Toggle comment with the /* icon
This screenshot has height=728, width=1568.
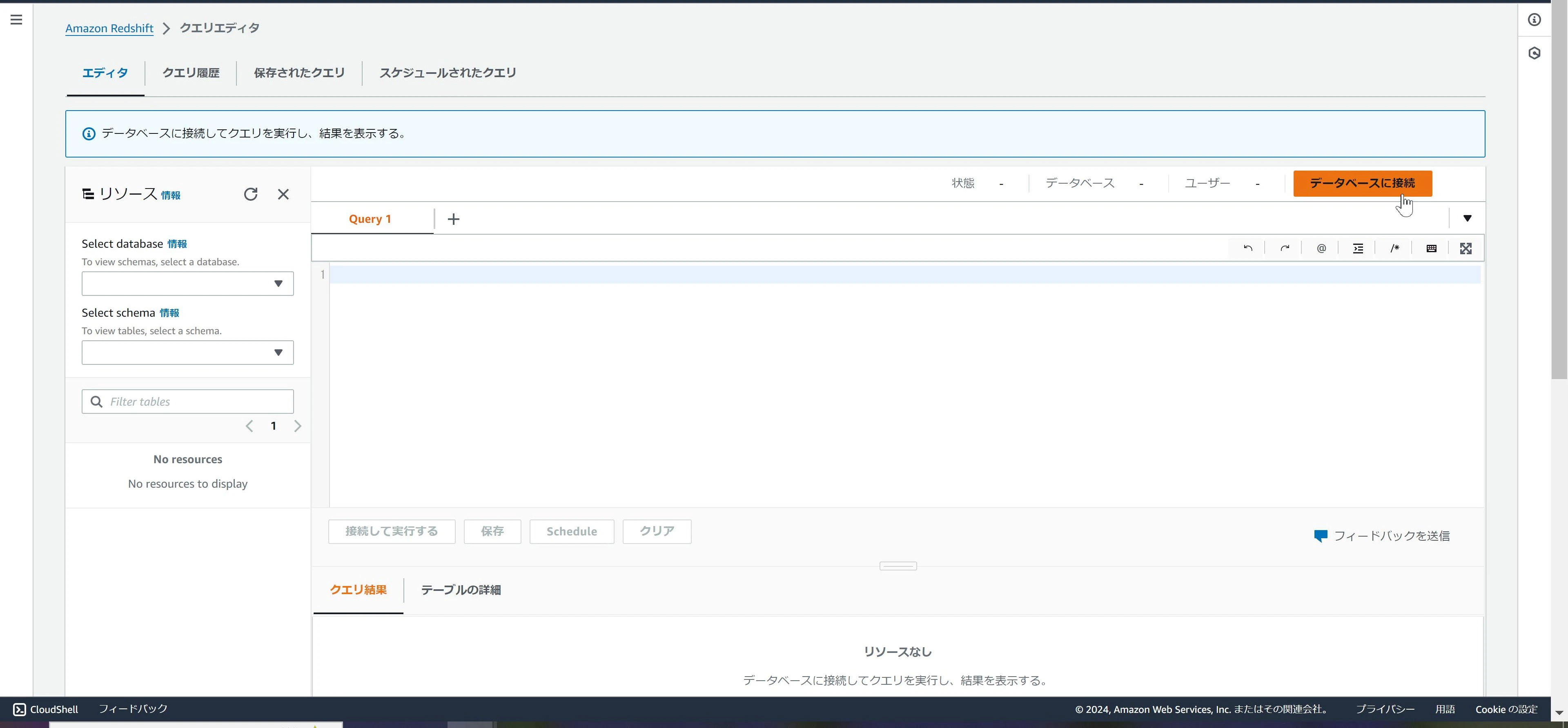pyautogui.click(x=1394, y=248)
